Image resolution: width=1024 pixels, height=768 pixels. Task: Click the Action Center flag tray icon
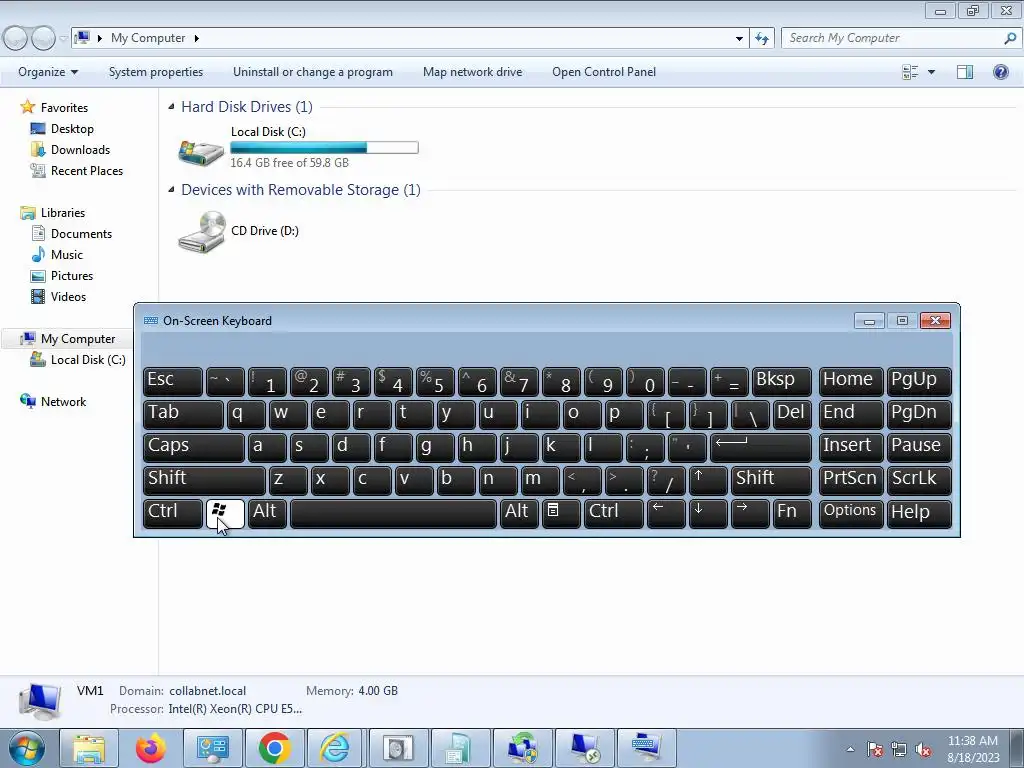tap(875, 750)
